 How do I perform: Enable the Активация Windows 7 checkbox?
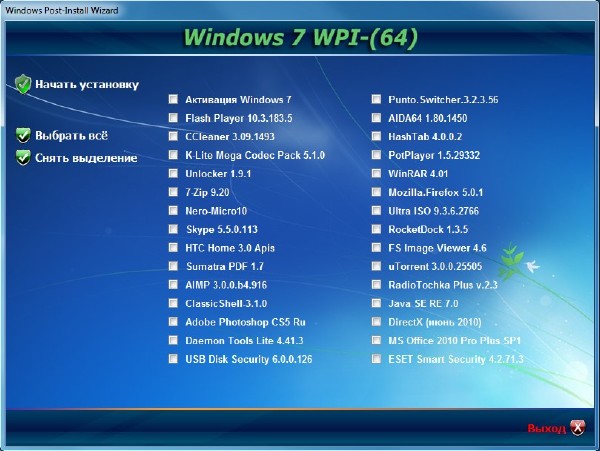tap(174, 100)
